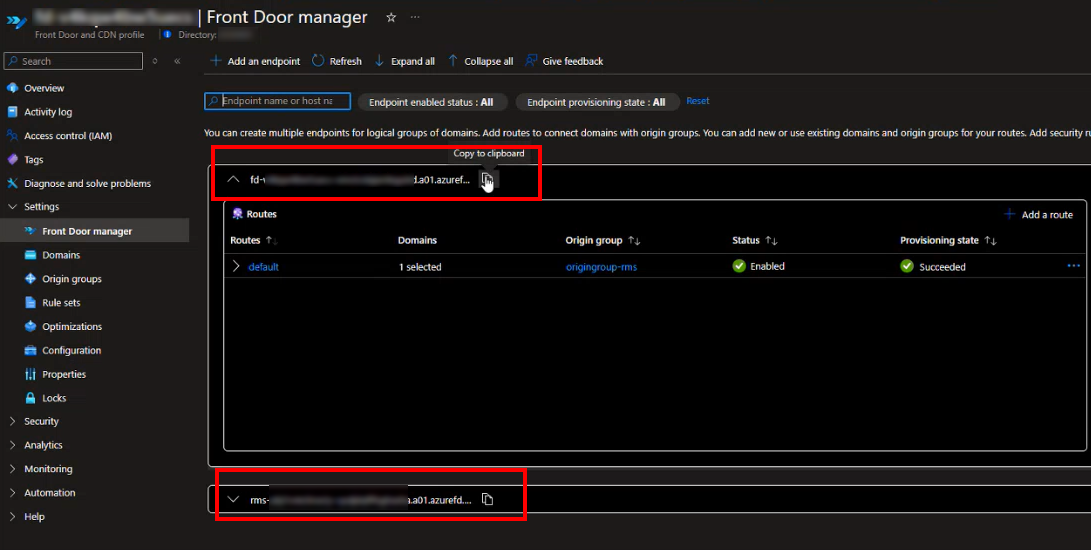Favorite this page with star icon
The image size is (1091, 550).
coord(391,17)
